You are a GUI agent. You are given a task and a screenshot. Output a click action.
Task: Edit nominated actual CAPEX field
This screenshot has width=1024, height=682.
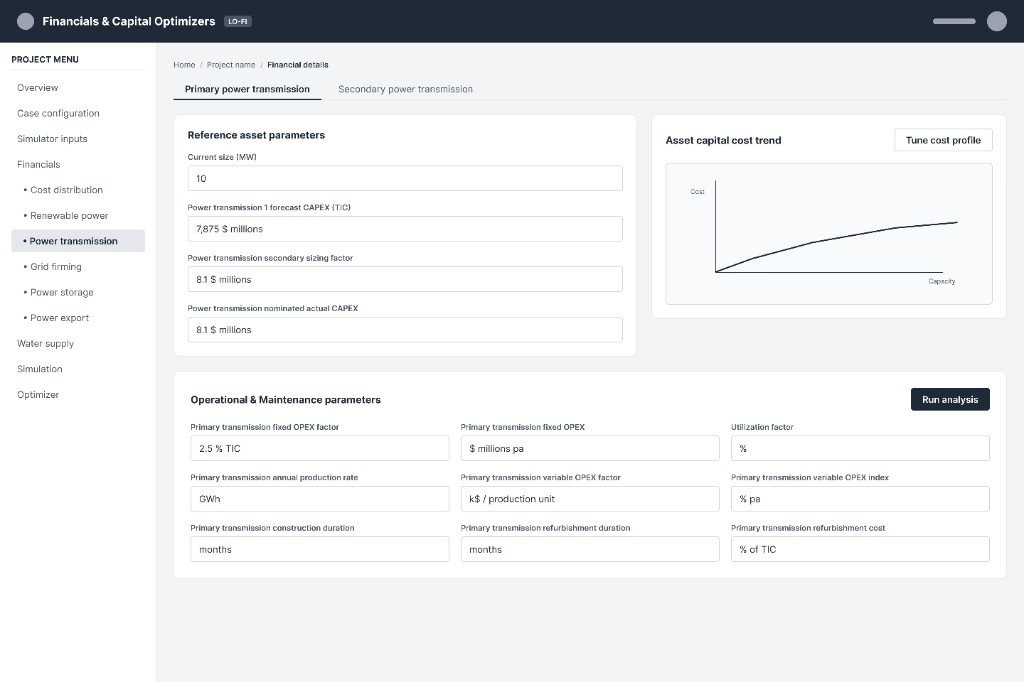[x=405, y=330]
